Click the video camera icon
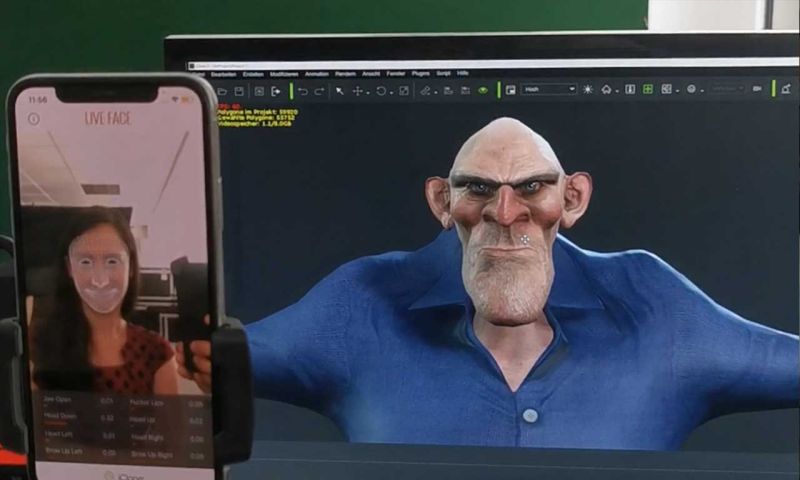The width and height of the screenshot is (800, 480). pyautogui.click(x=757, y=89)
